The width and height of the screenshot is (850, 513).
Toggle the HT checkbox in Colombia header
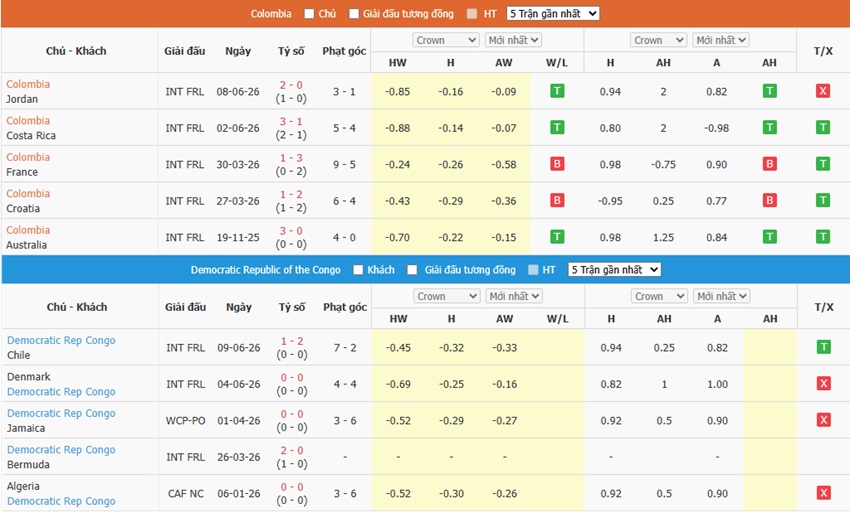point(472,14)
